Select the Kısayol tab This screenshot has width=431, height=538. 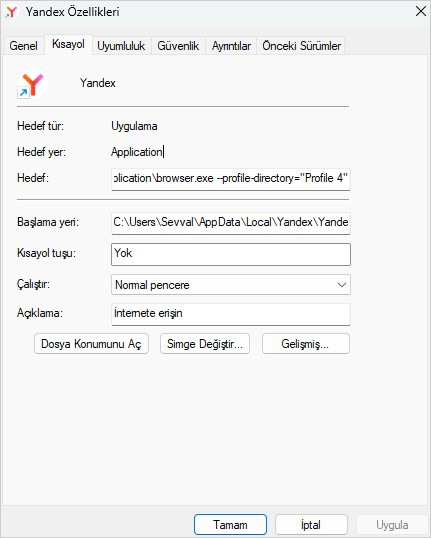pyautogui.click(x=68, y=44)
